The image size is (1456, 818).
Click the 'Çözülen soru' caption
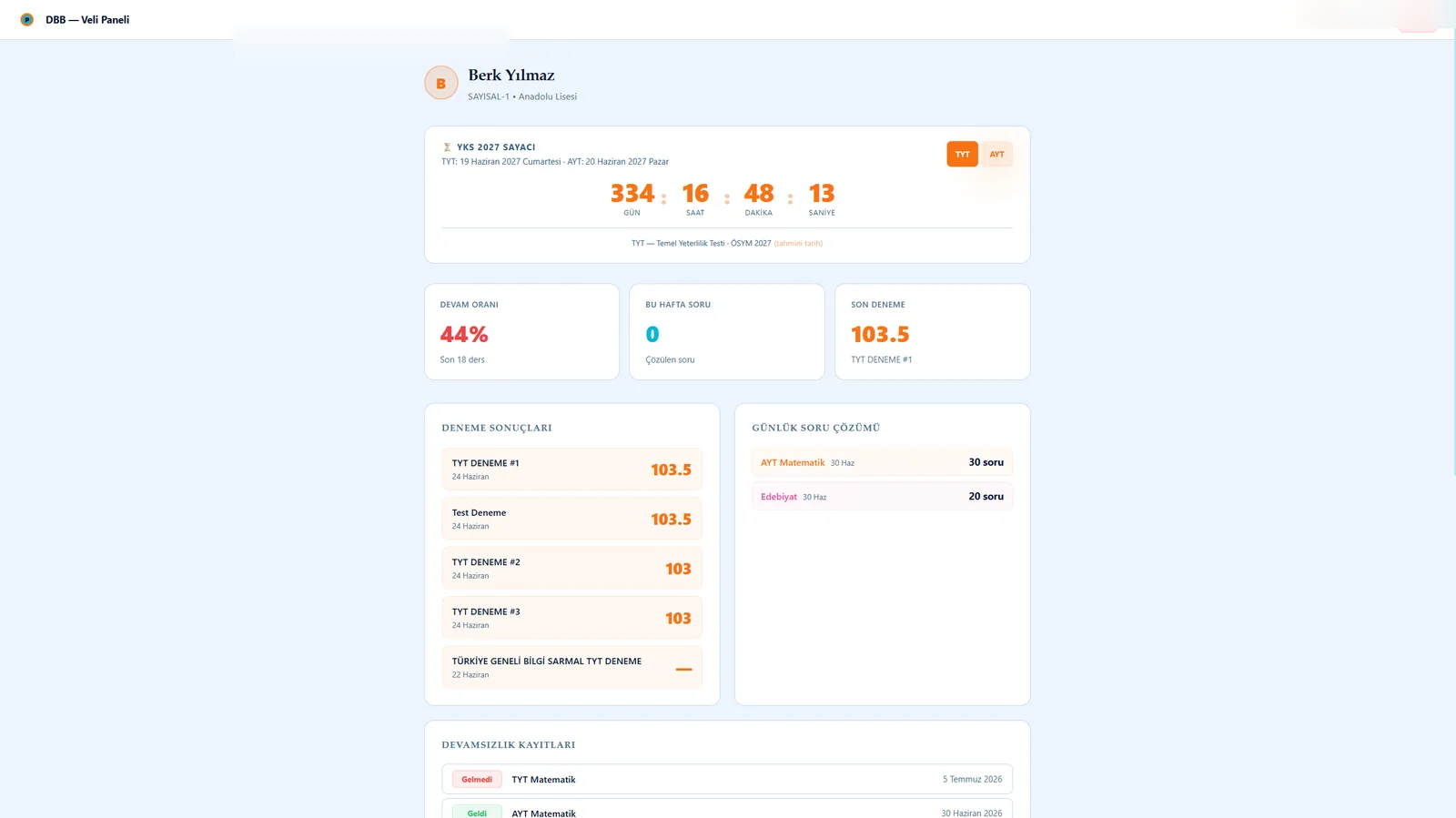[670, 360]
